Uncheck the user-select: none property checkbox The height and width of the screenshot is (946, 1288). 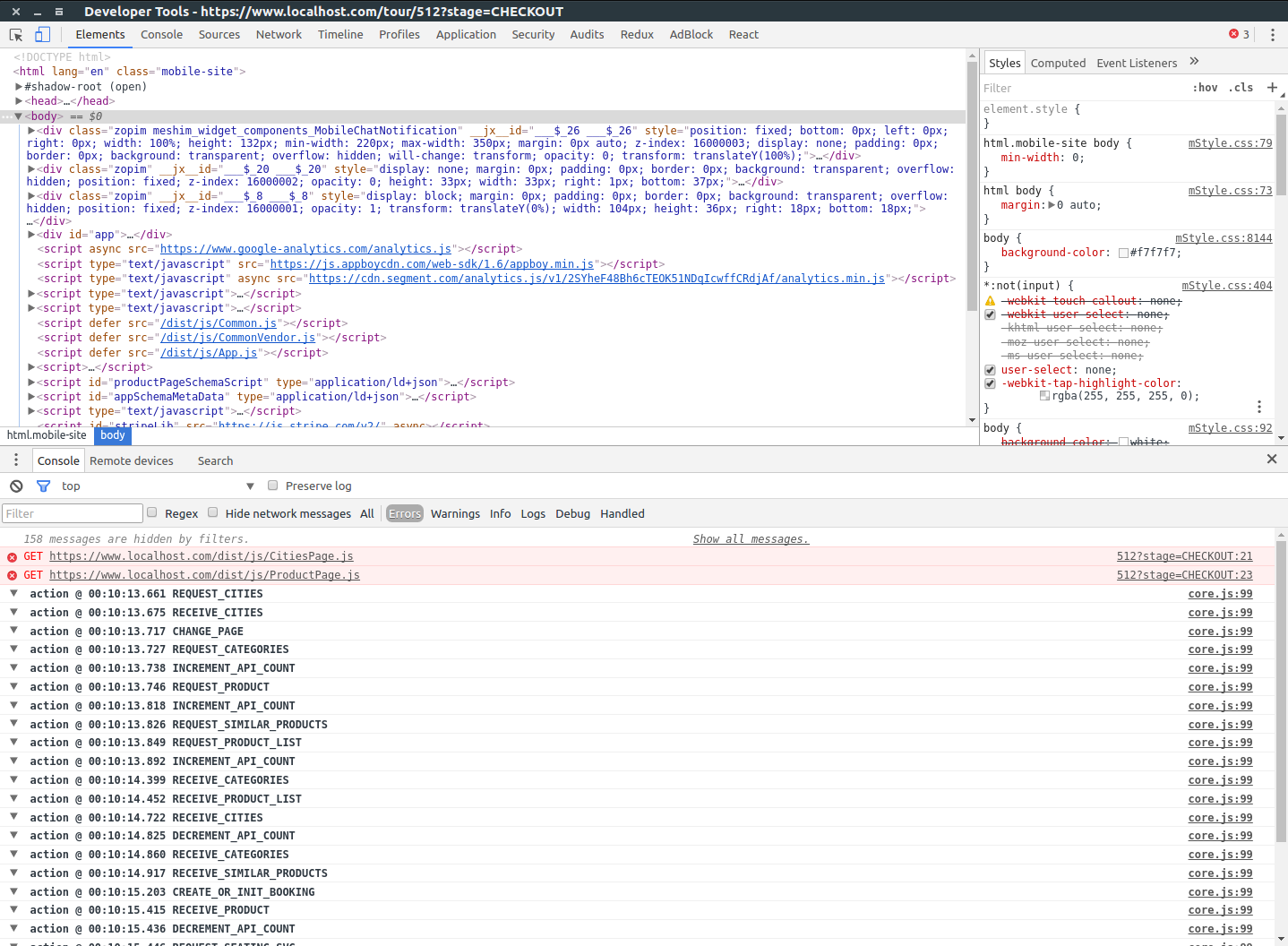coord(990,370)
